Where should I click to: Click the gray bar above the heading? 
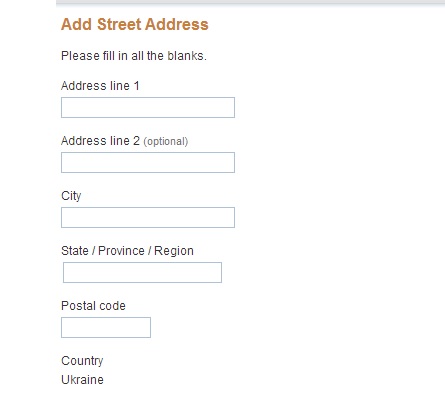click(x=250, y=2)
